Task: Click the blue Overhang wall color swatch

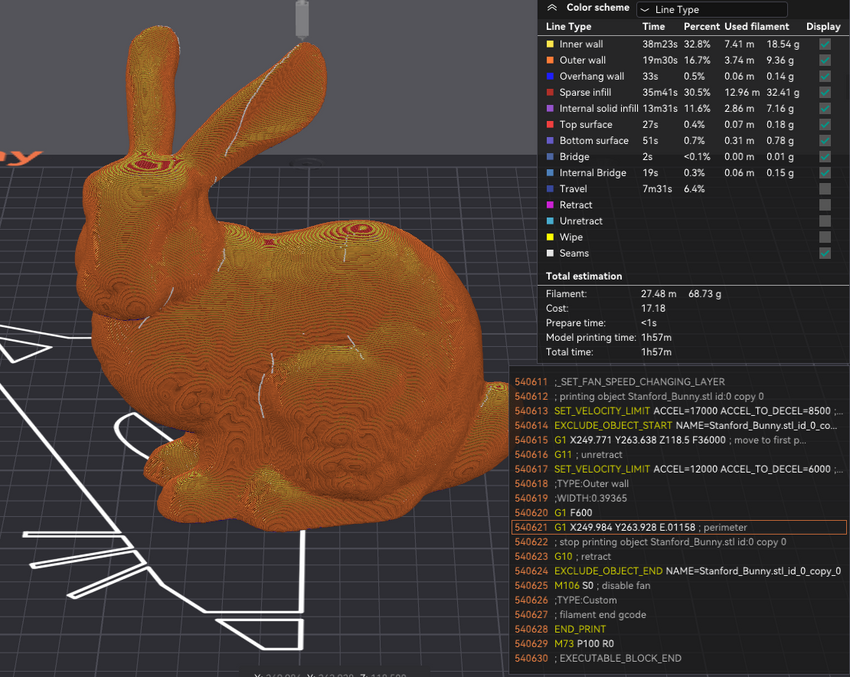Action: tap(550, 77)
